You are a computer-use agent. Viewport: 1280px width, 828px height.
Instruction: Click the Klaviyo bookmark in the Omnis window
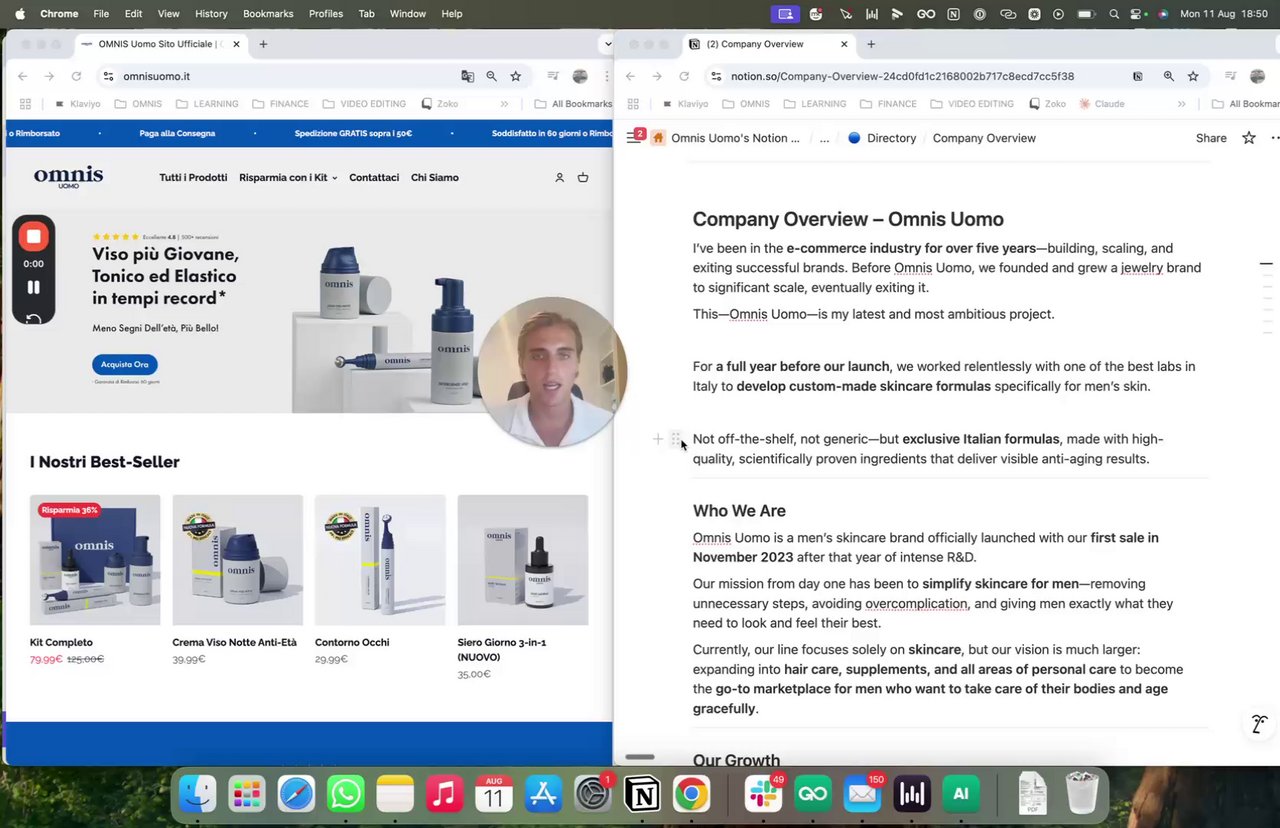(x=77, y=104)
